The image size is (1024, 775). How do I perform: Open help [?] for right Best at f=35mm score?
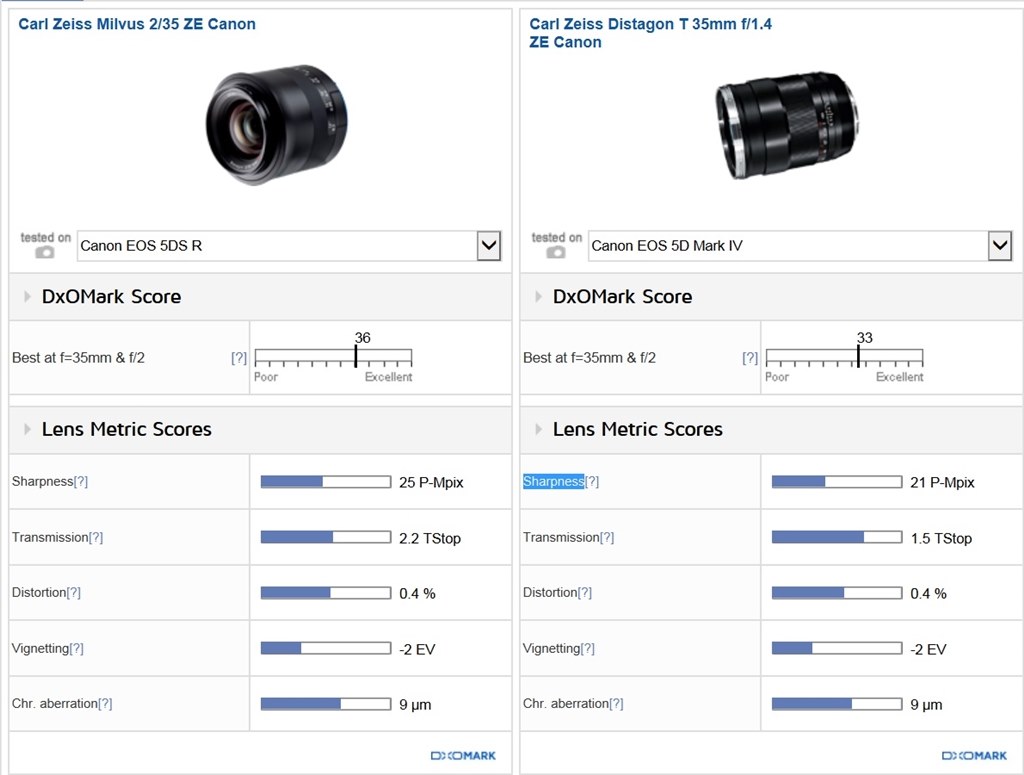(x=750, y=358)
